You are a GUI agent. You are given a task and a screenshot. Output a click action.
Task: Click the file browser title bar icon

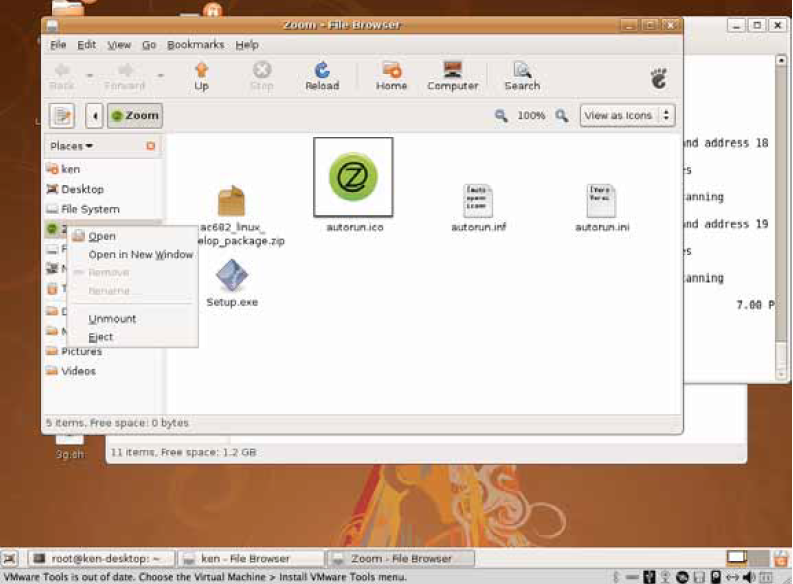53,25
